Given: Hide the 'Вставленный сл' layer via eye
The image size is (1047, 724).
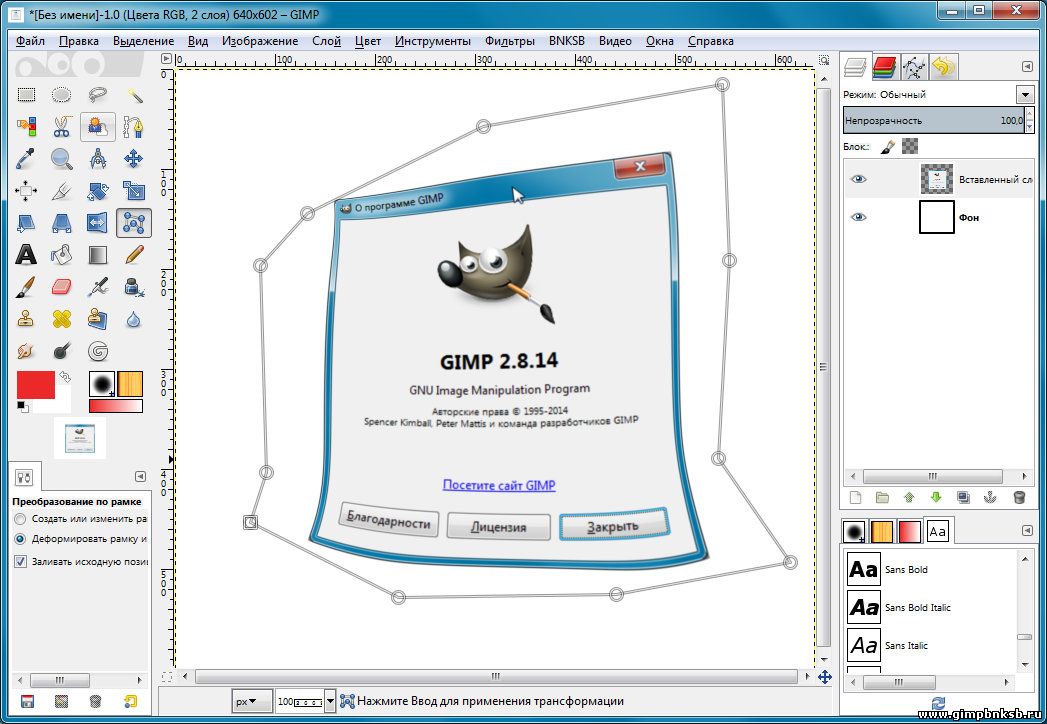Looking at the screenshot, I should click(859, 179).
